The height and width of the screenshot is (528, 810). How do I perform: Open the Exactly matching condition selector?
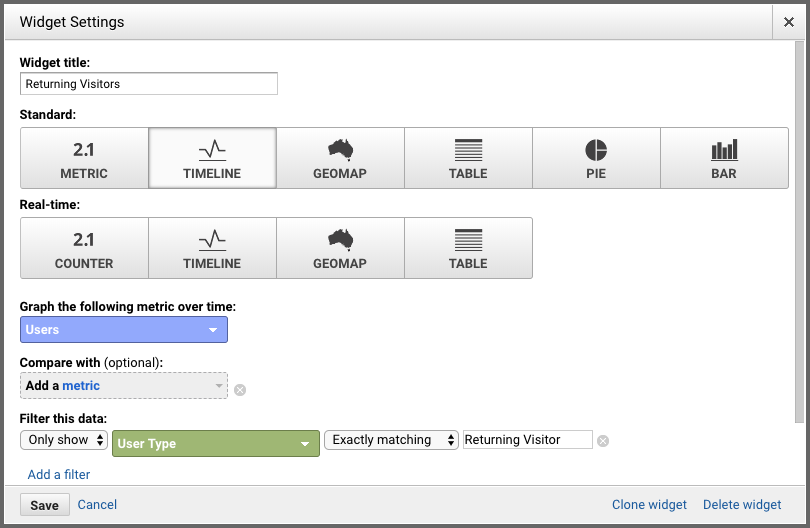click(391, 440)
